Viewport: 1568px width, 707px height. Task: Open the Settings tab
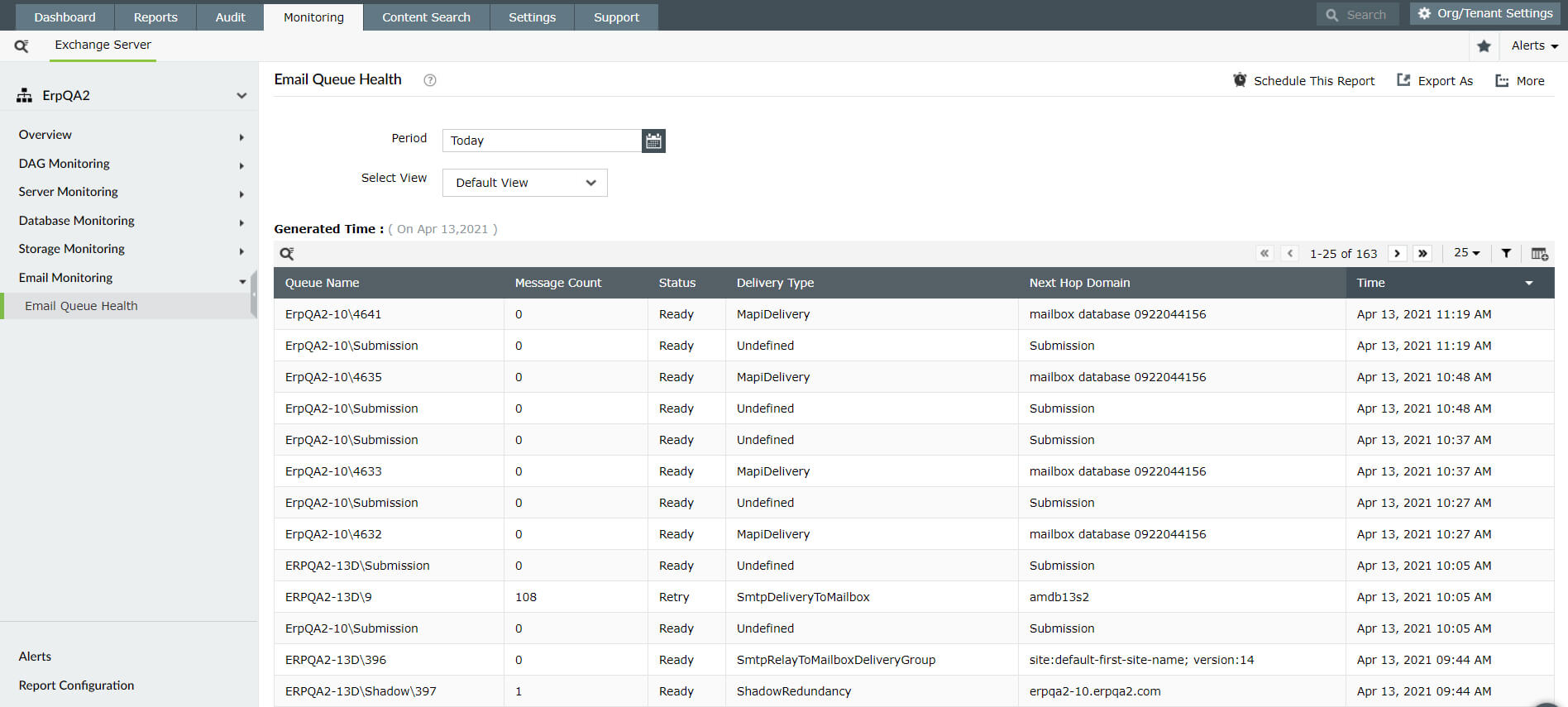tap(532, 17)
